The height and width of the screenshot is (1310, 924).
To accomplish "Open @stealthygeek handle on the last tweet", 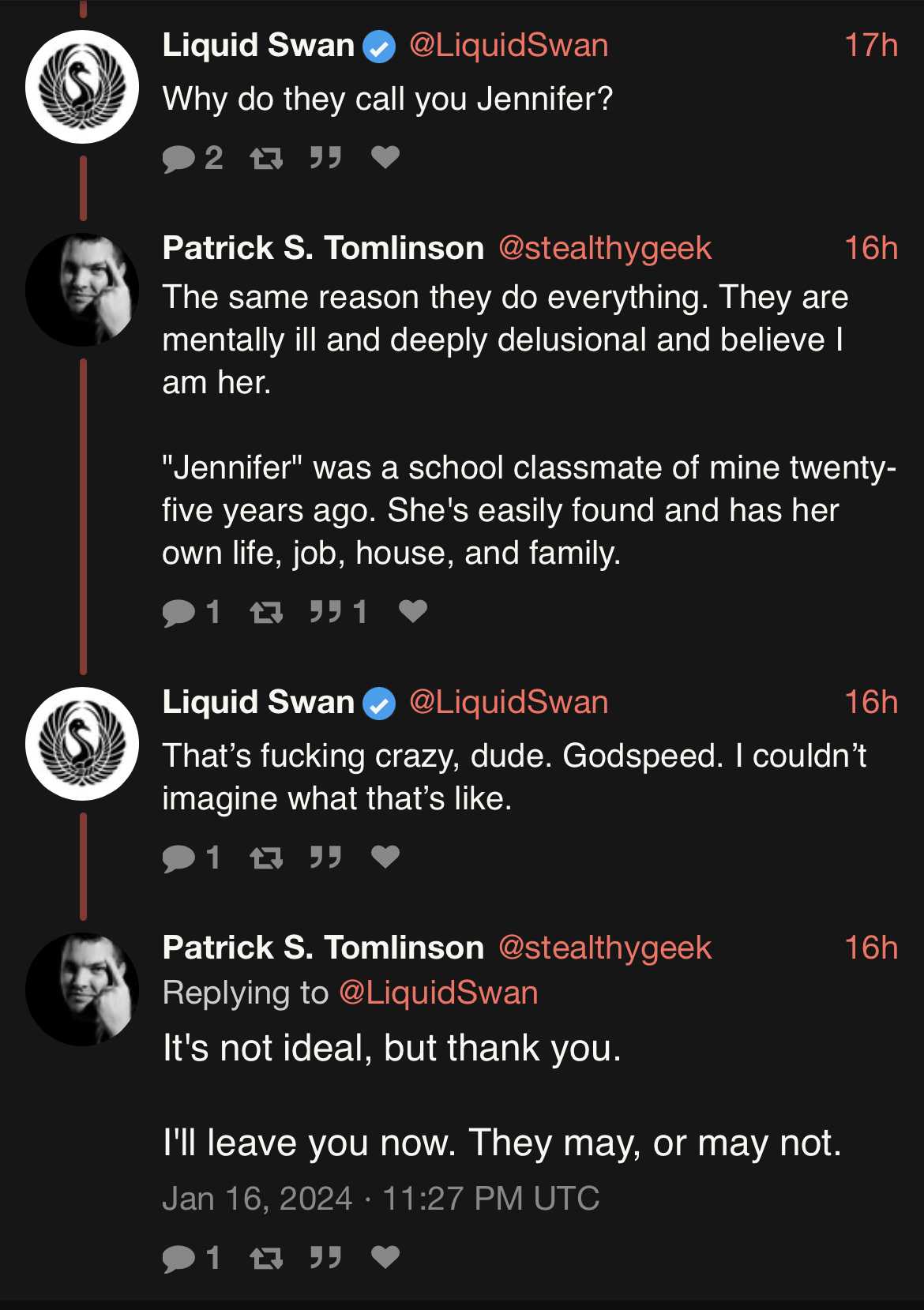I will (605, 948).
